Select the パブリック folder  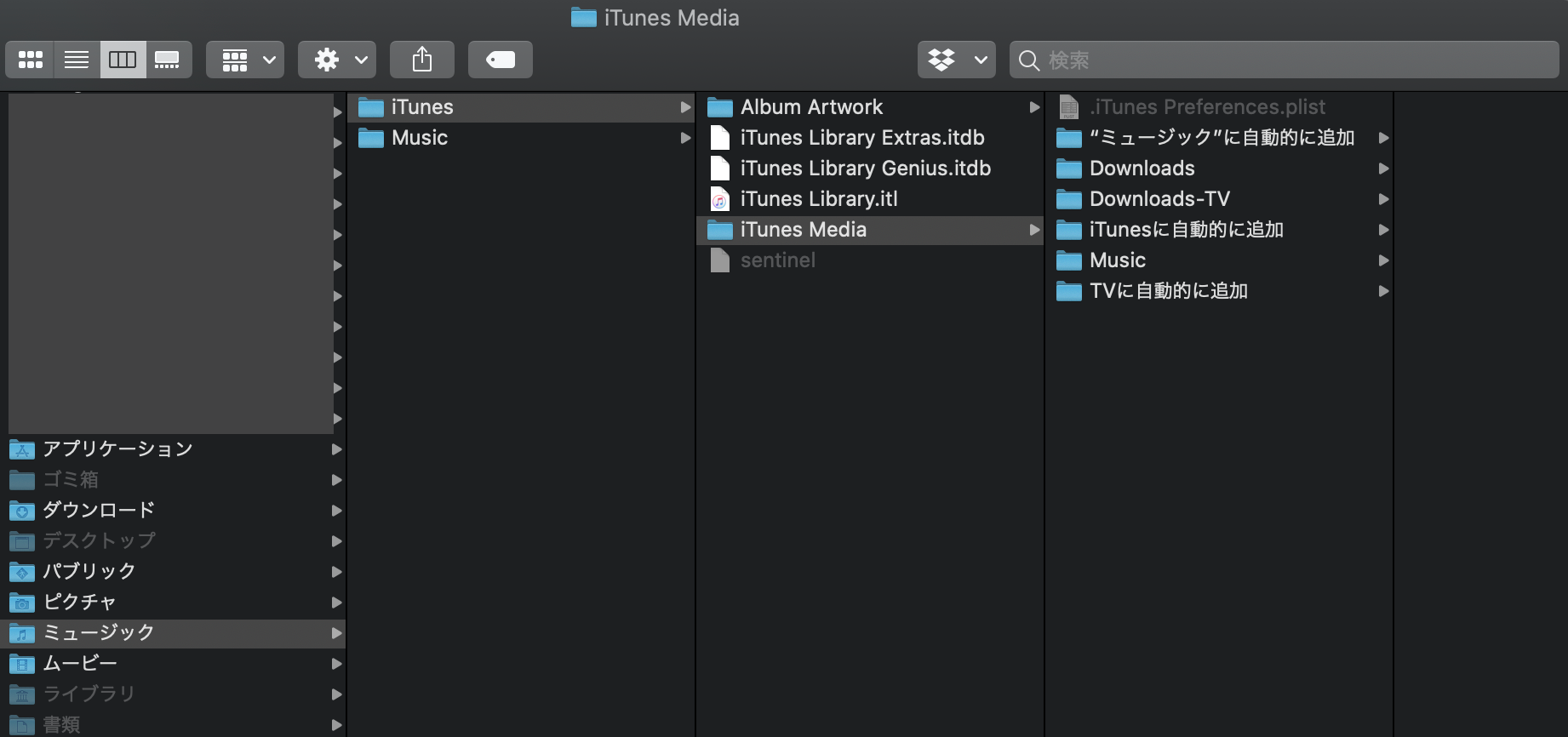pyautogui.click(x=174, y=572)
